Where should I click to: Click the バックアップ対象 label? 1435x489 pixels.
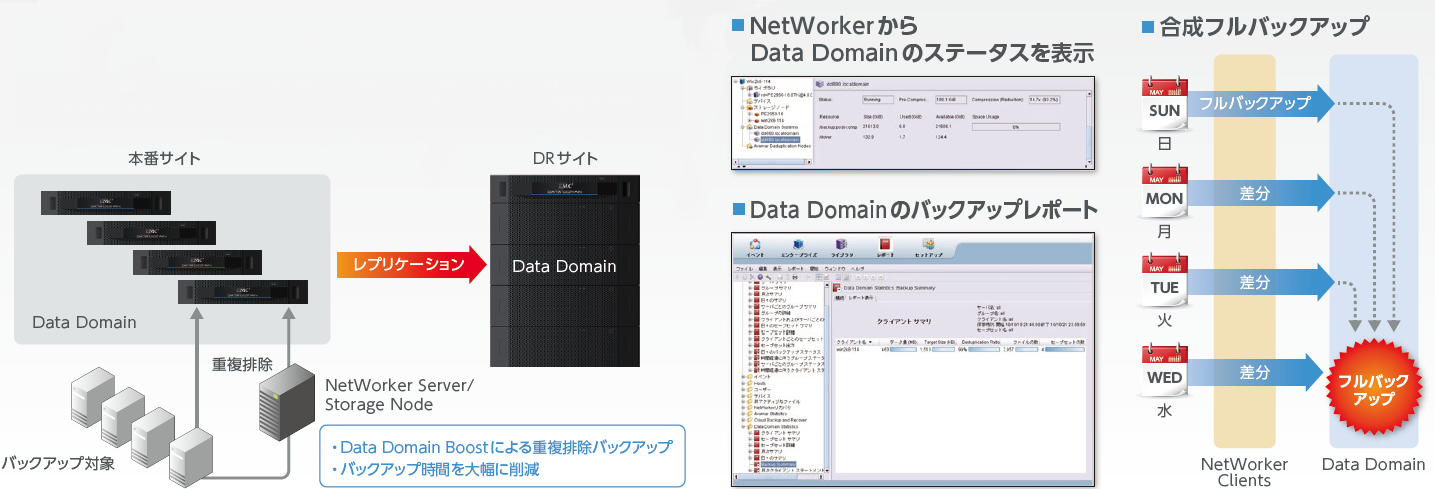click(x=58, y=464)
